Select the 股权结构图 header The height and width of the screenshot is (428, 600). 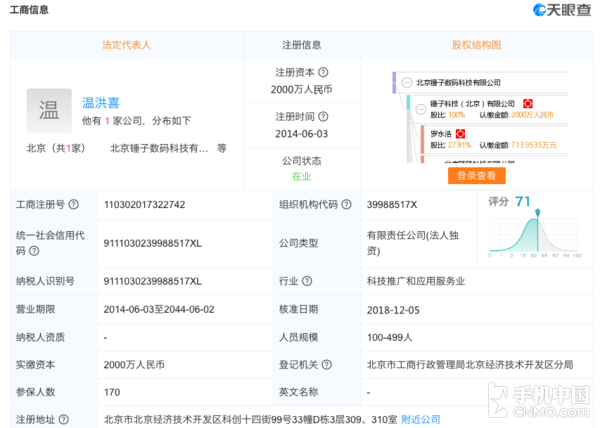click(x=476, y=45)
